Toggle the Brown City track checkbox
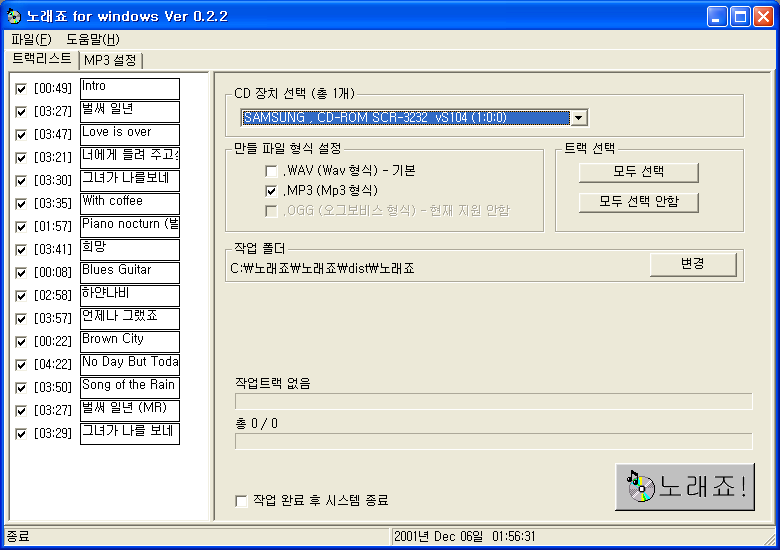Viewport: 780px width, 550px height. 21,342
